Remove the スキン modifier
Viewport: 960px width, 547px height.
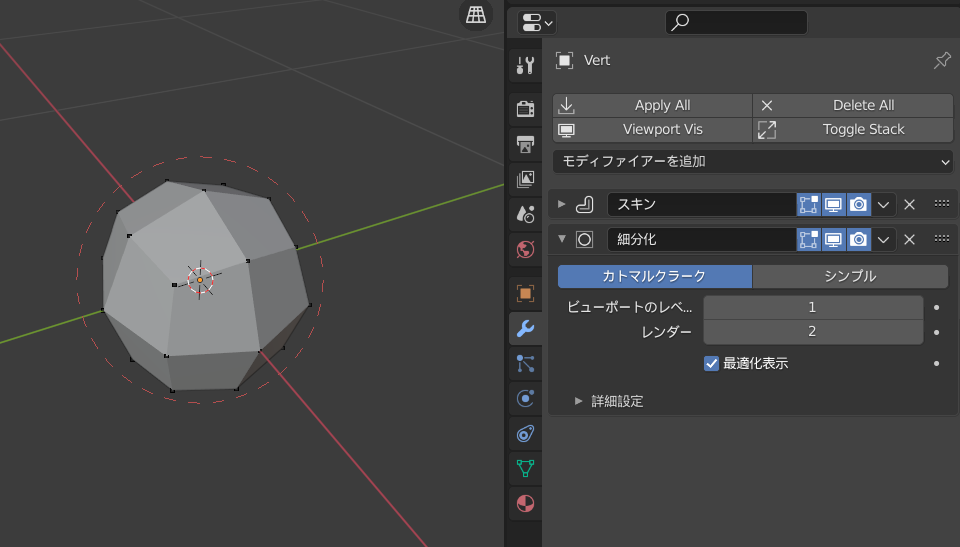coord(909,205)
